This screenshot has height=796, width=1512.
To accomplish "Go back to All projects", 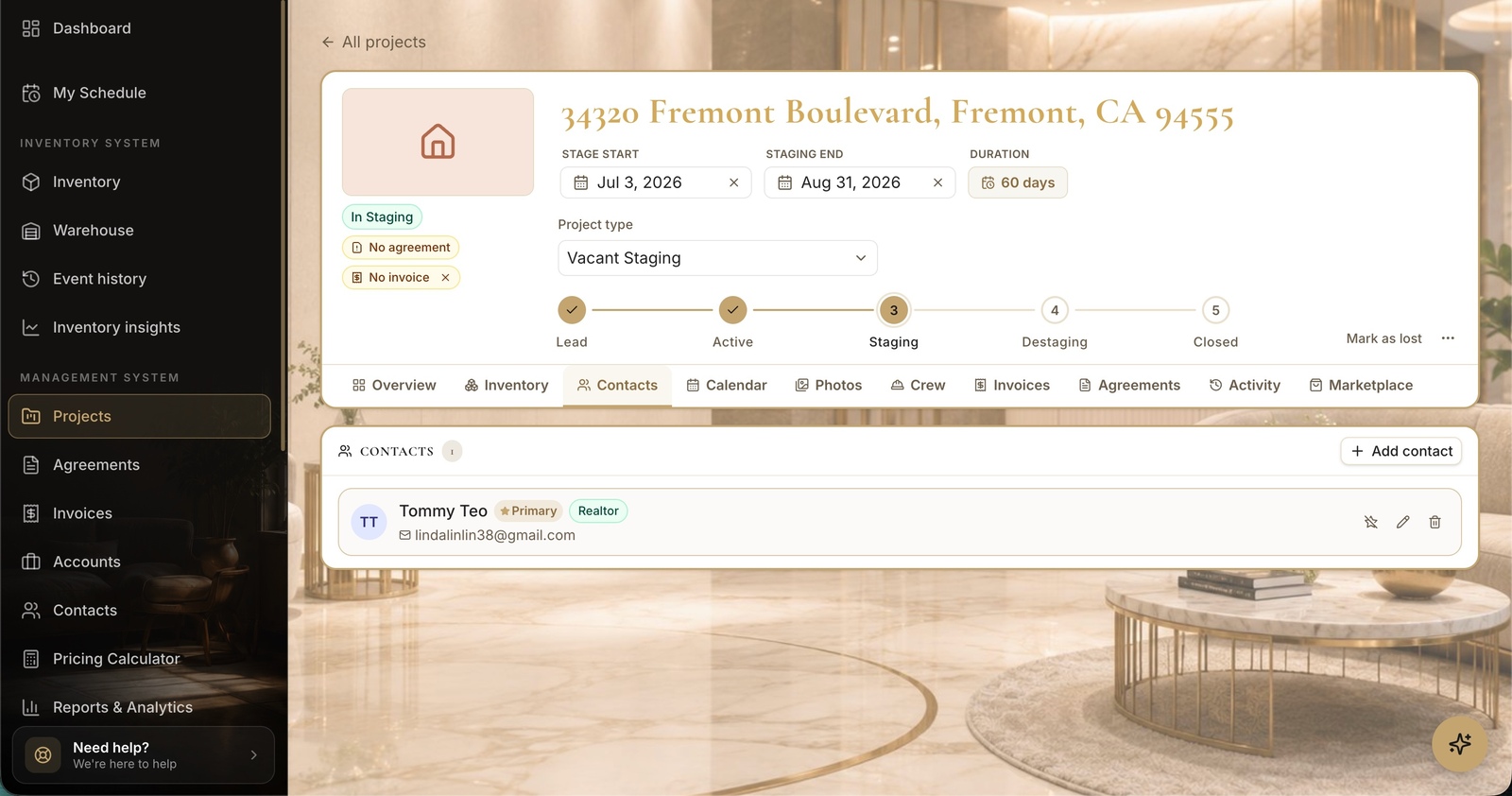I will click(373, 42).
